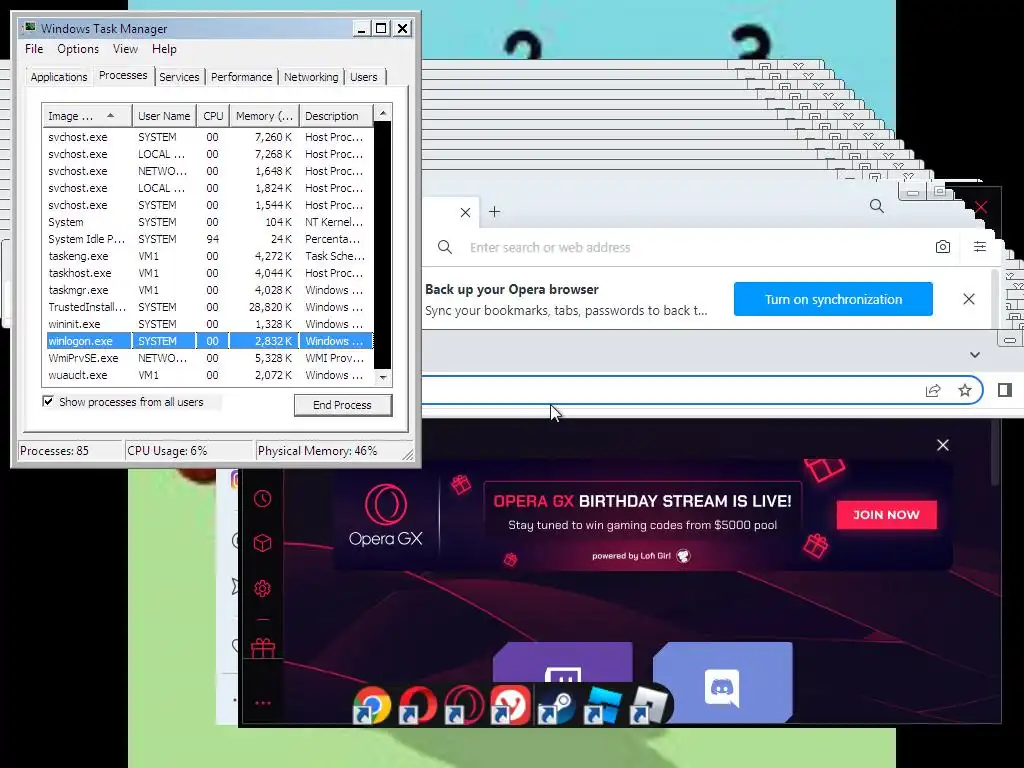Open the blue Windows-style desktop shortcut icon
The height and width of the screenshot is (768, 1024).
pos(601,705)
